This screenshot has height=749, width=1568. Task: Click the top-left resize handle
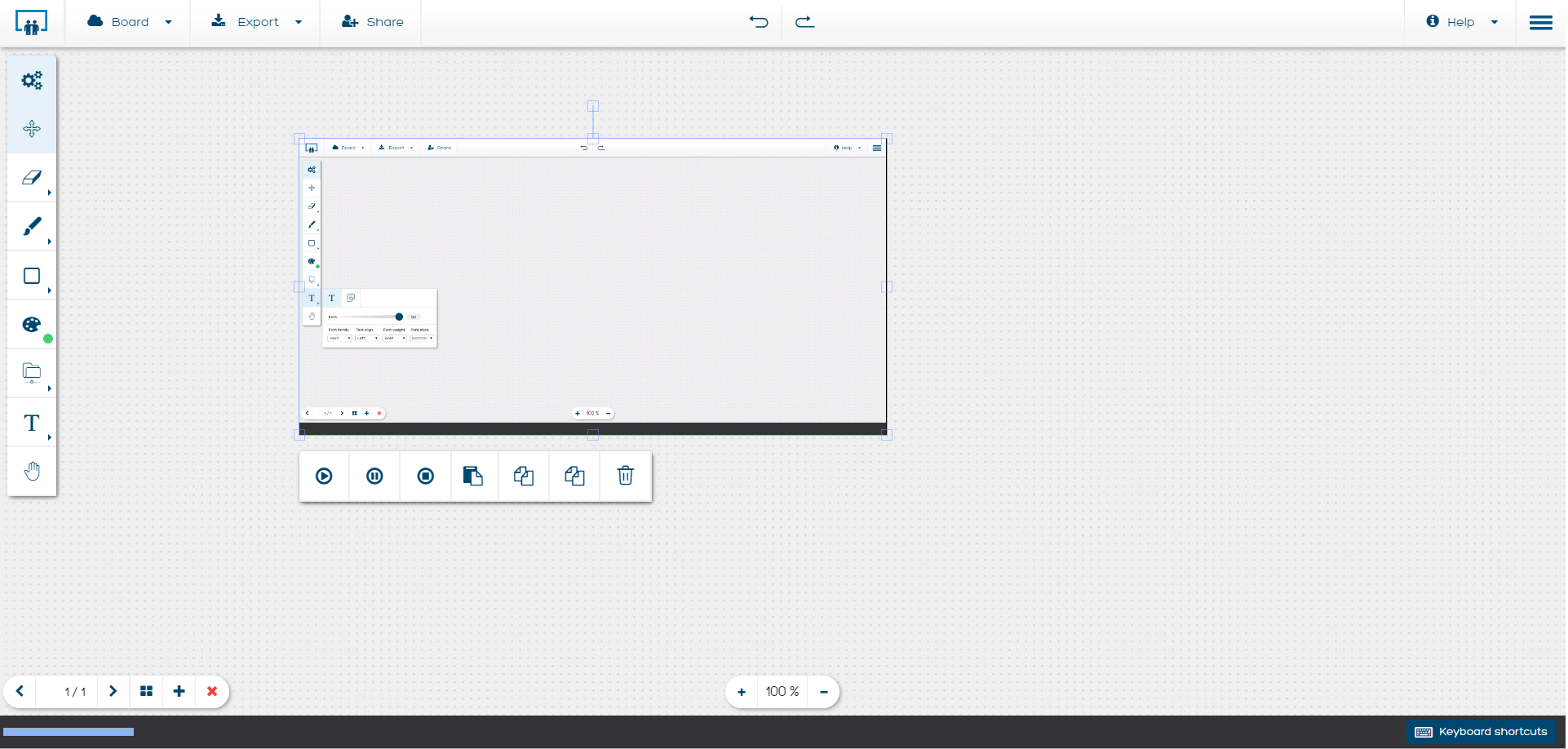pyautogui.click(x=299, y=139)
